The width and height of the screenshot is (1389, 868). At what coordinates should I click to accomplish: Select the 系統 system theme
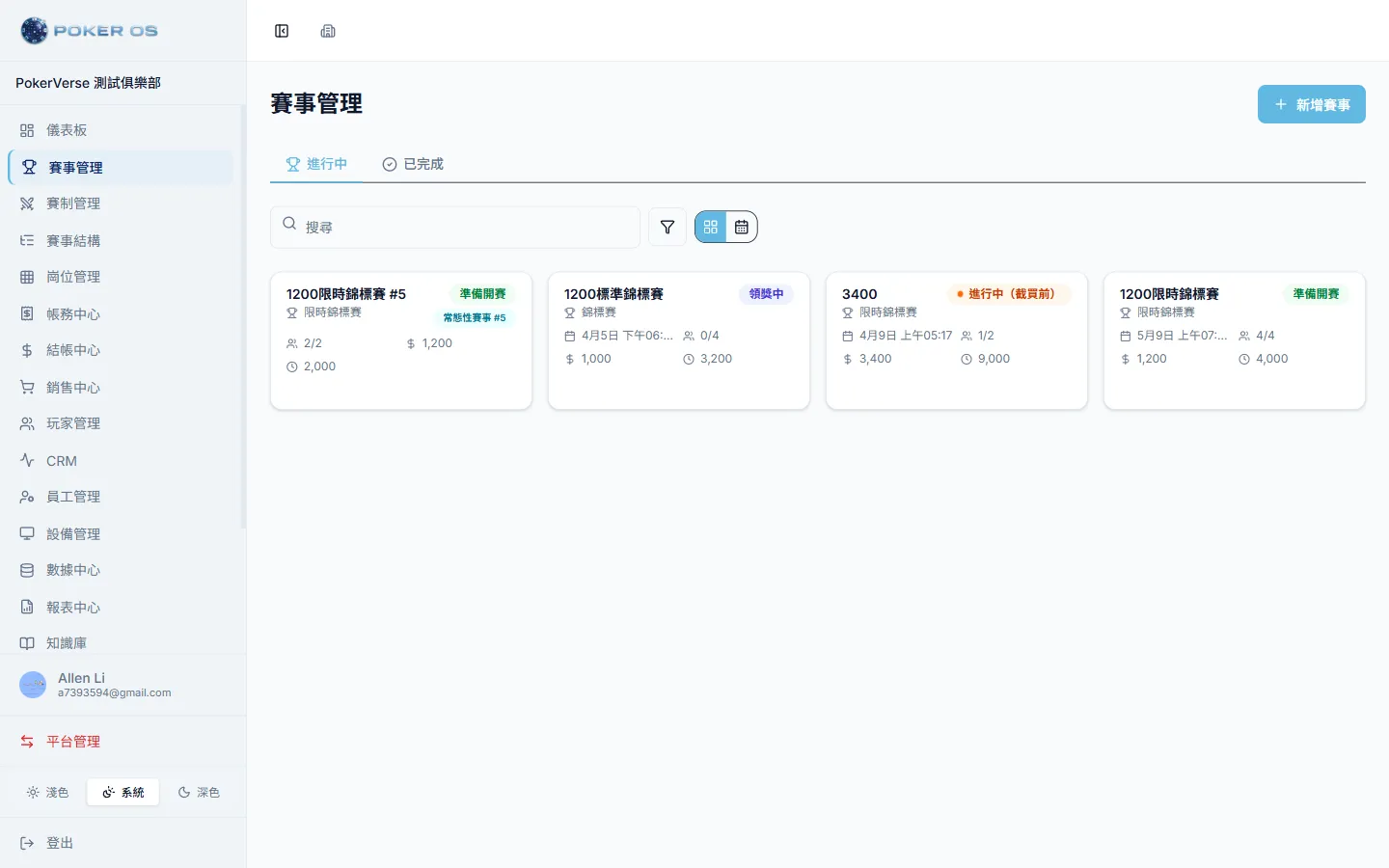click(x=123, y=793)
